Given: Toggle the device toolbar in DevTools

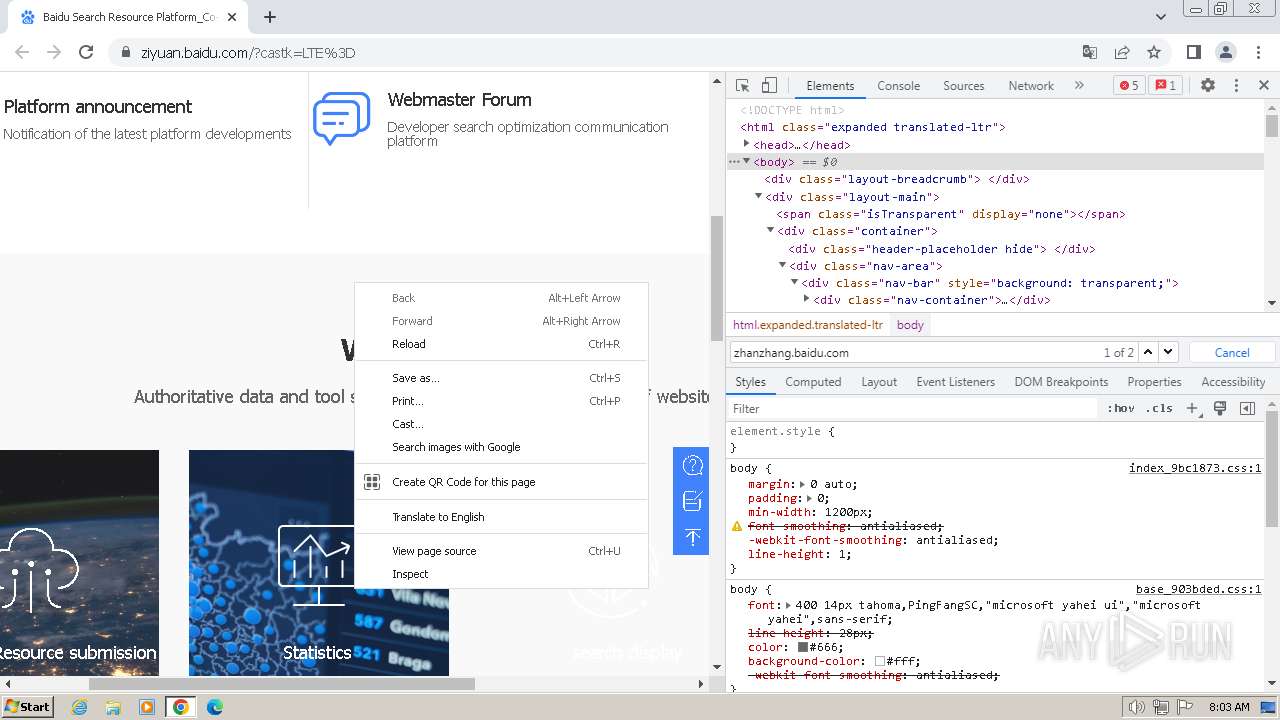Looking at the screenshot, I should click(x=769, y=86).
